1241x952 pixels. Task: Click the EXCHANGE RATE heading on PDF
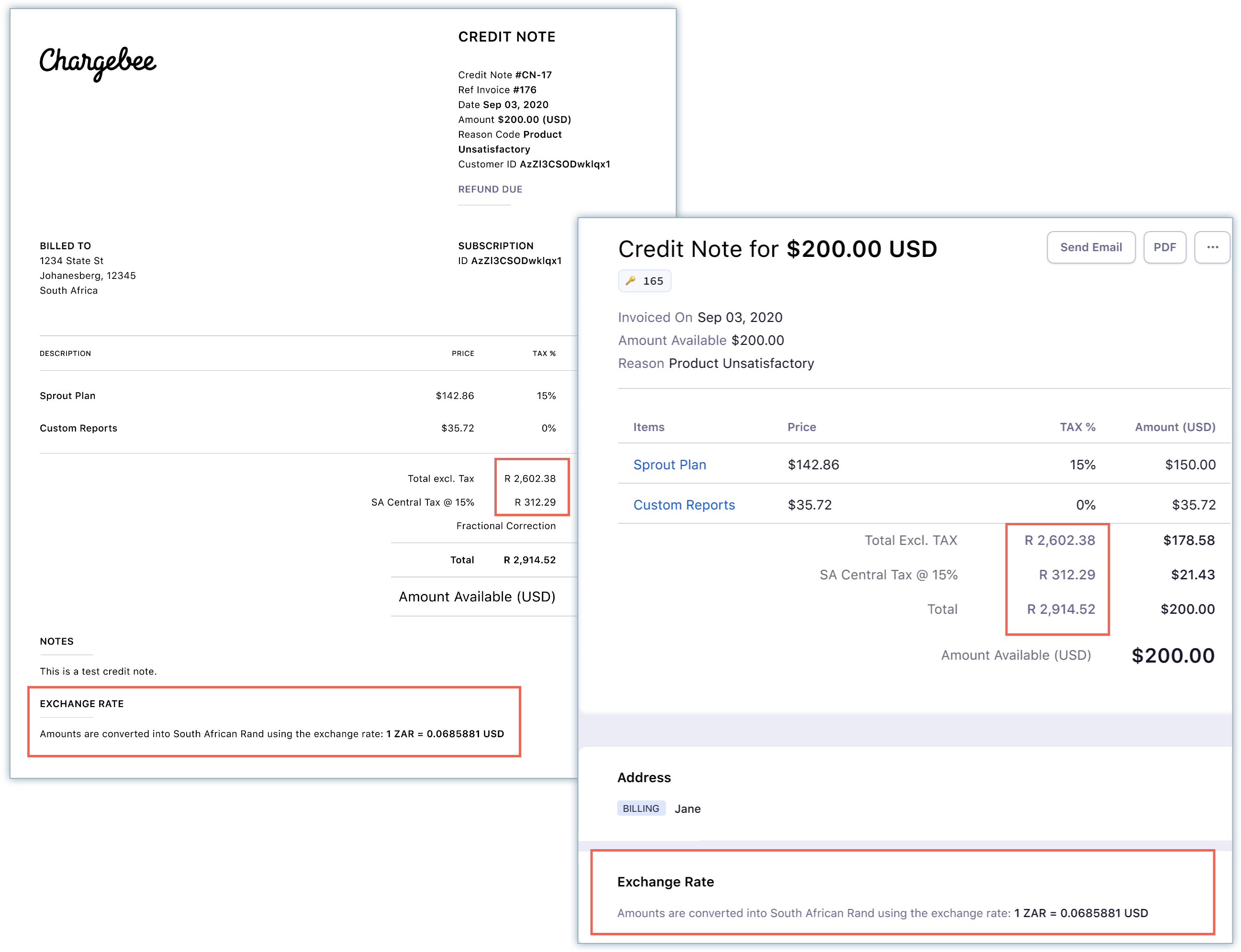pos(82,704)
